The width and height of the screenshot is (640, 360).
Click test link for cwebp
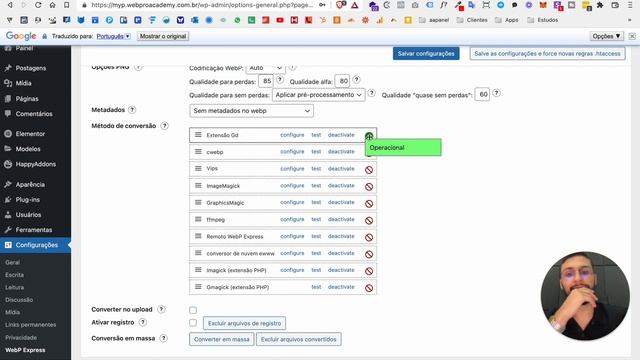316,151
